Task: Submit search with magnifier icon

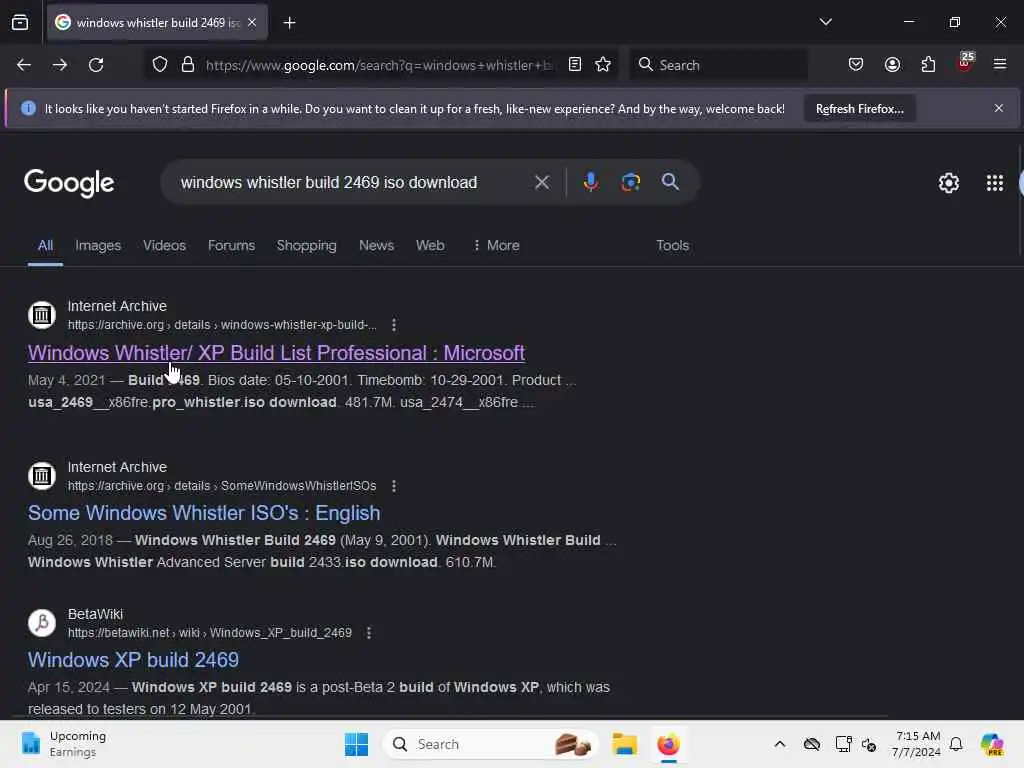Action: coord(670,182)
